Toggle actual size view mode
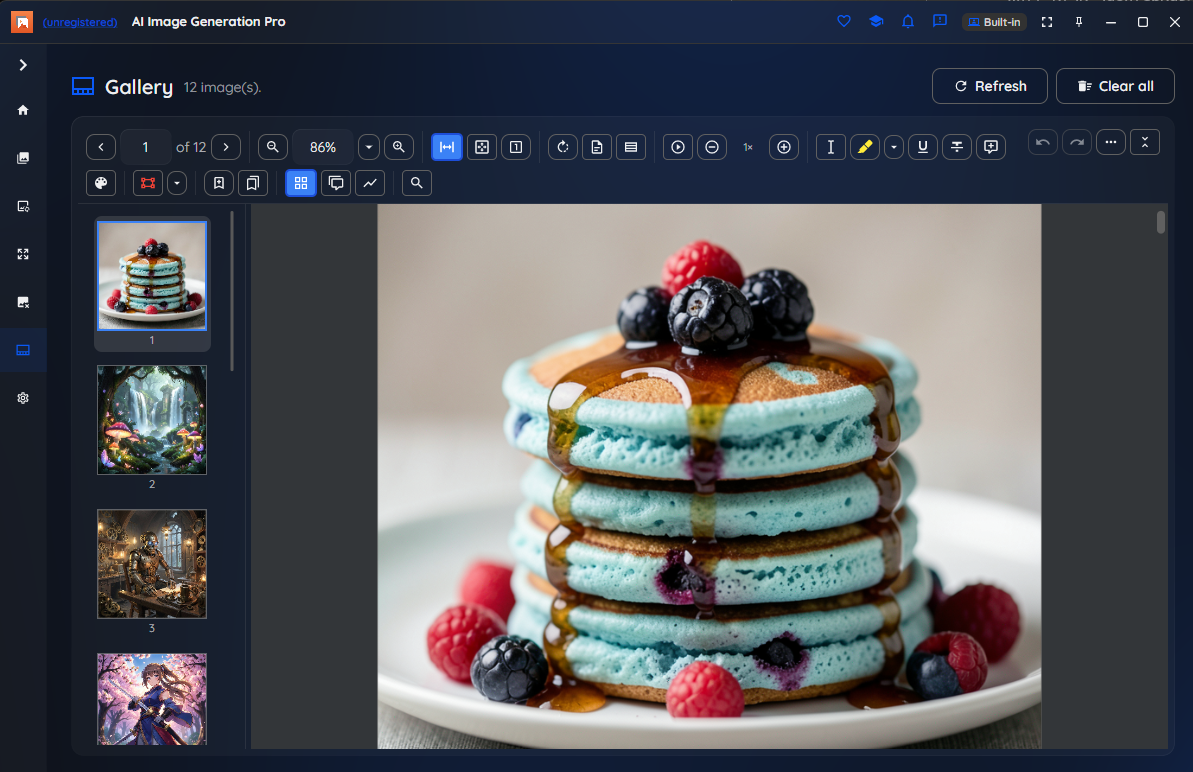 coord(516,147)
